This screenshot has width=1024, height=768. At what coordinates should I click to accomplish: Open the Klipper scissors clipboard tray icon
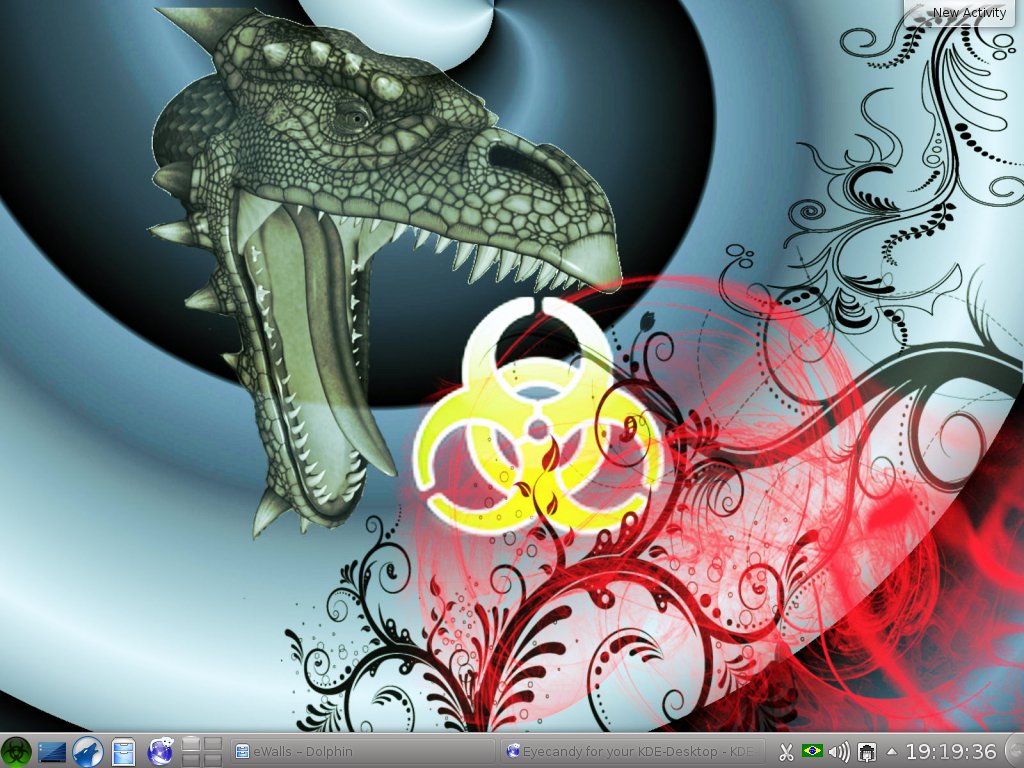point(786,752)
